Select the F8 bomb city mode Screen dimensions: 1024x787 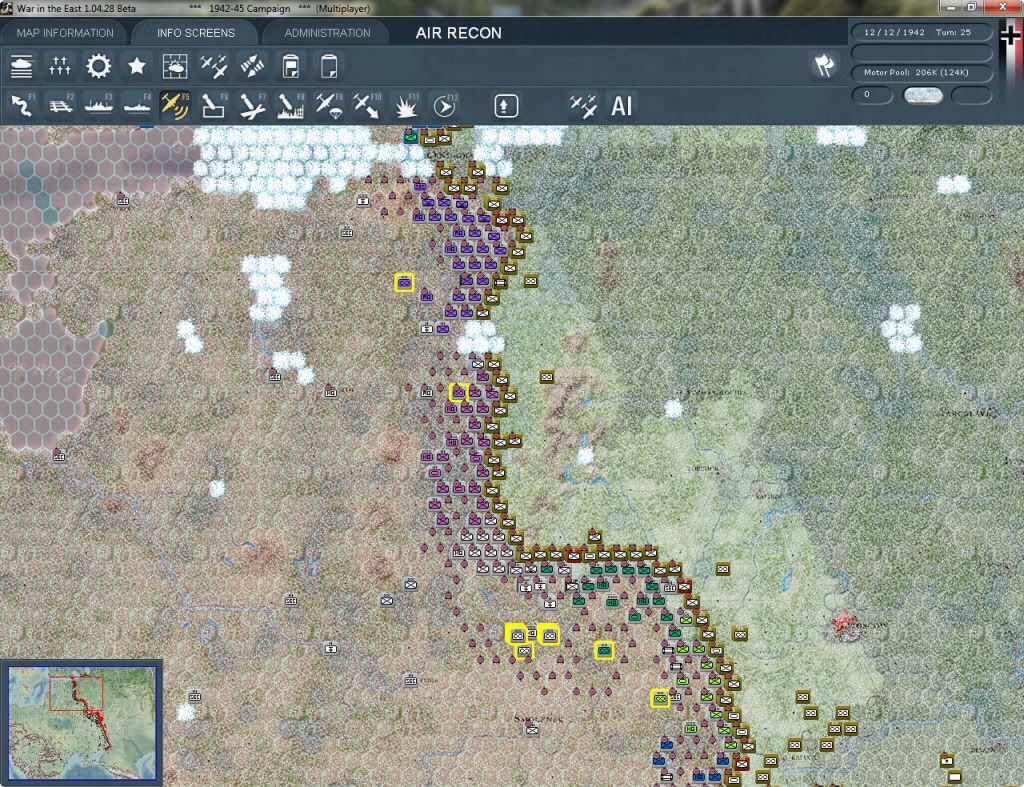pos(291,106)
